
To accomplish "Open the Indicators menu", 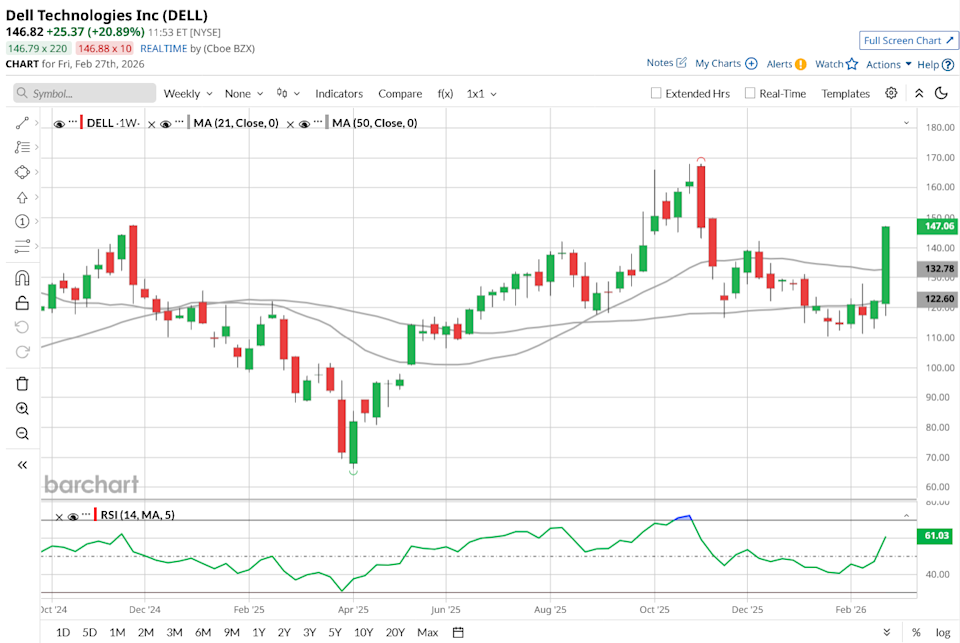I will [339, 93].
